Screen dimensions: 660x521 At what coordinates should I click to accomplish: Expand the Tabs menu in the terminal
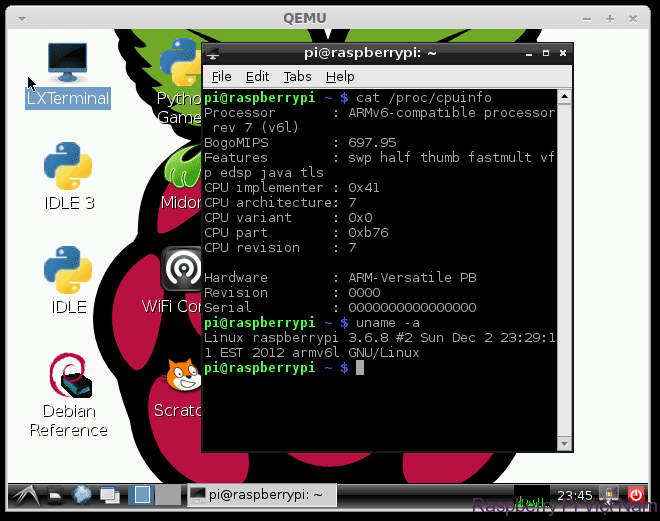[x=297, y=76]
